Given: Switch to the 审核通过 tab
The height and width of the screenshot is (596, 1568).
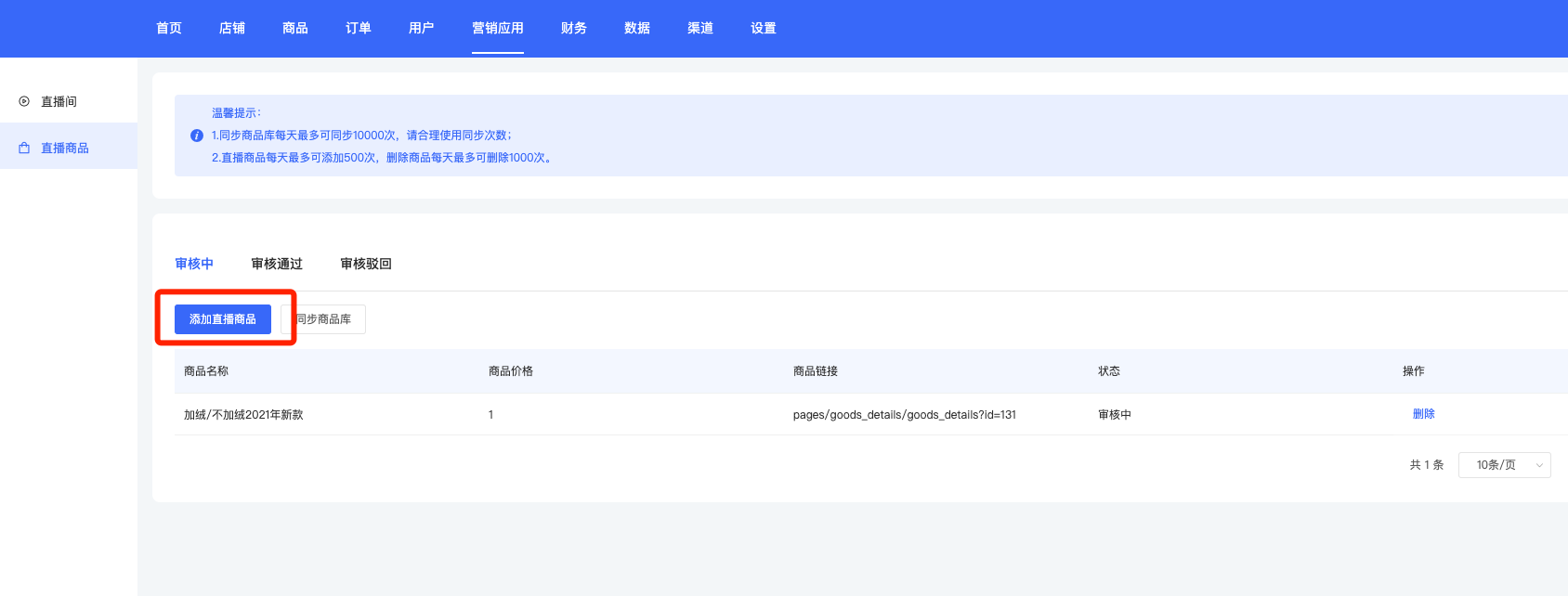Looking at the screenshot, I should (x=277, y=264).
